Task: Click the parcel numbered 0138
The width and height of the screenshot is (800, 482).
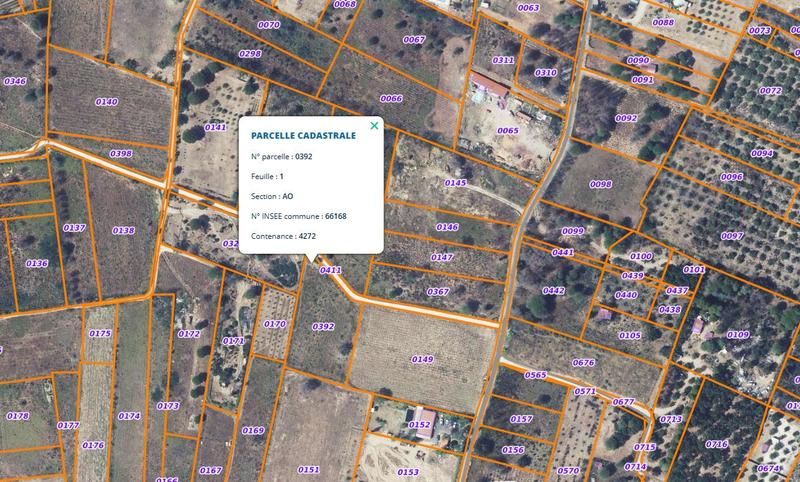Action: (123, 231)
